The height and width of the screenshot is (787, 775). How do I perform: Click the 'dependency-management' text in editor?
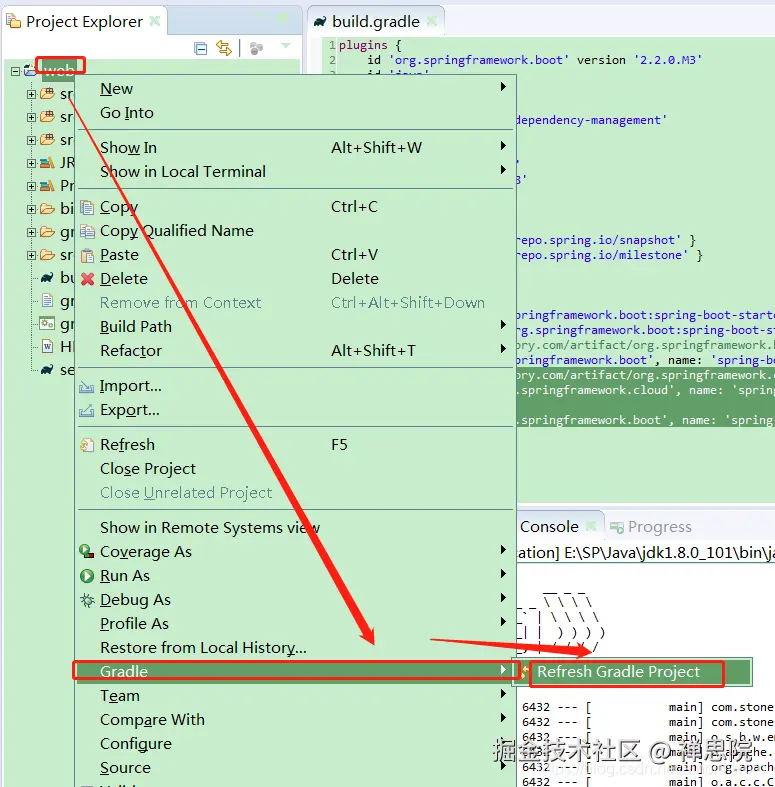pyautogui.click(x=591, y=120)
